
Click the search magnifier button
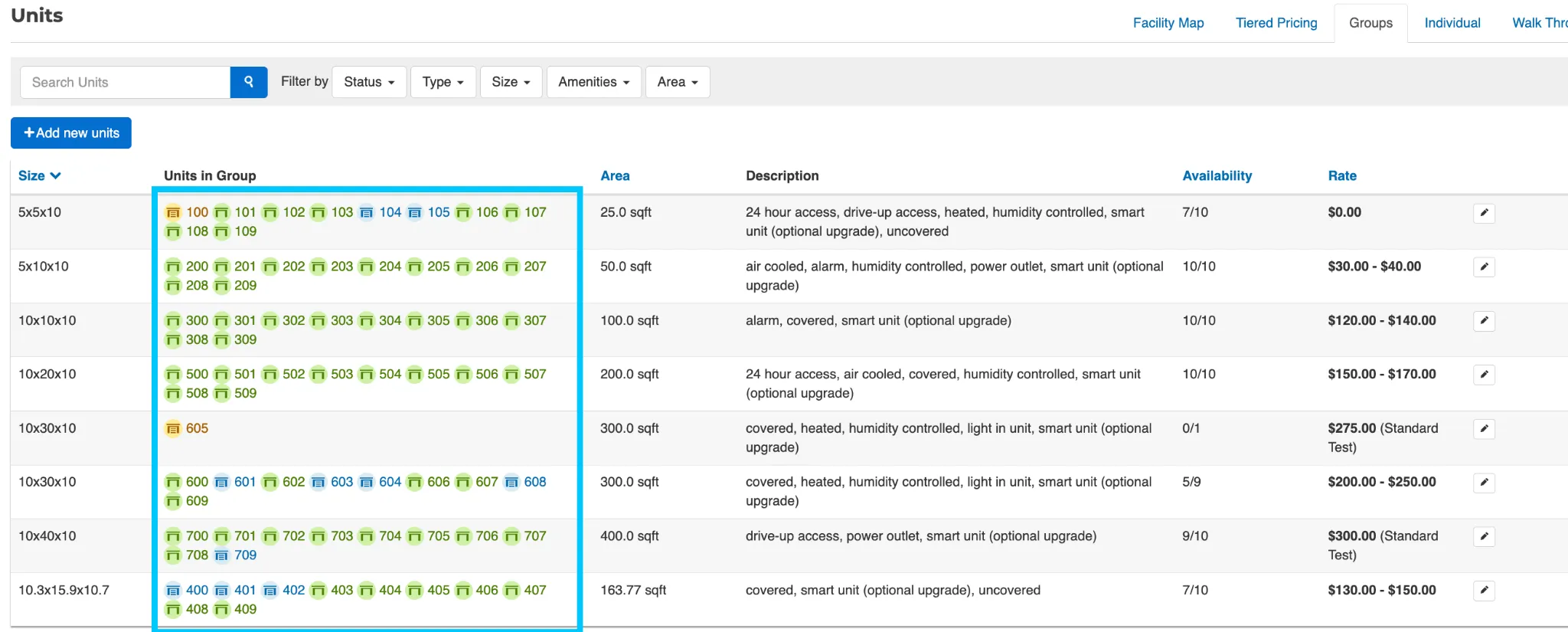pyautogui.click(x=249, y=82)
